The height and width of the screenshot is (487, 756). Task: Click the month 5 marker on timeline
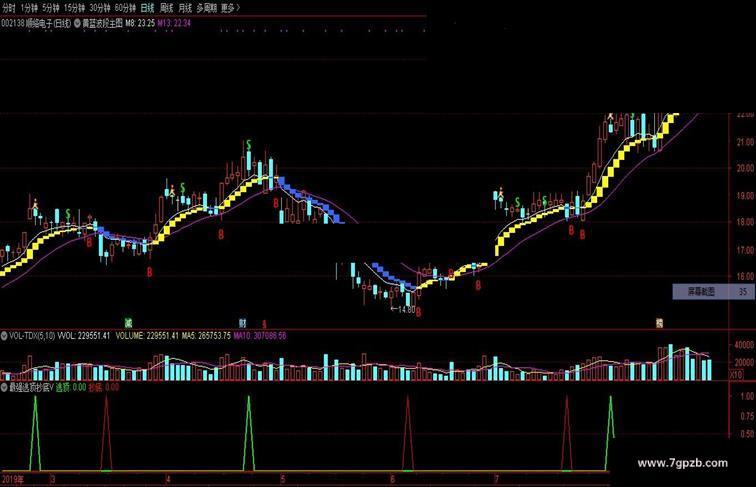coord(283,479)
